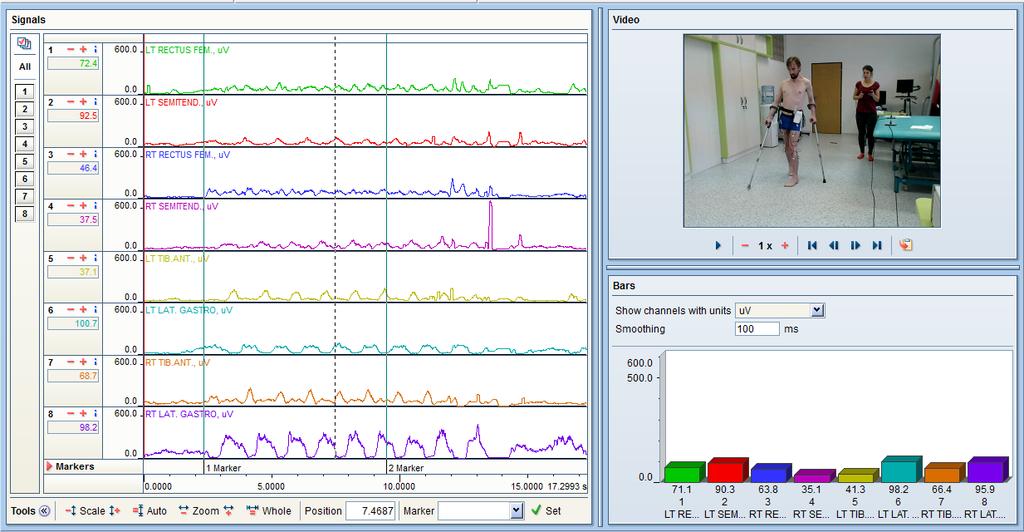Click plus icon on channel 6 row
The image size is (1024, 532).
84,309
